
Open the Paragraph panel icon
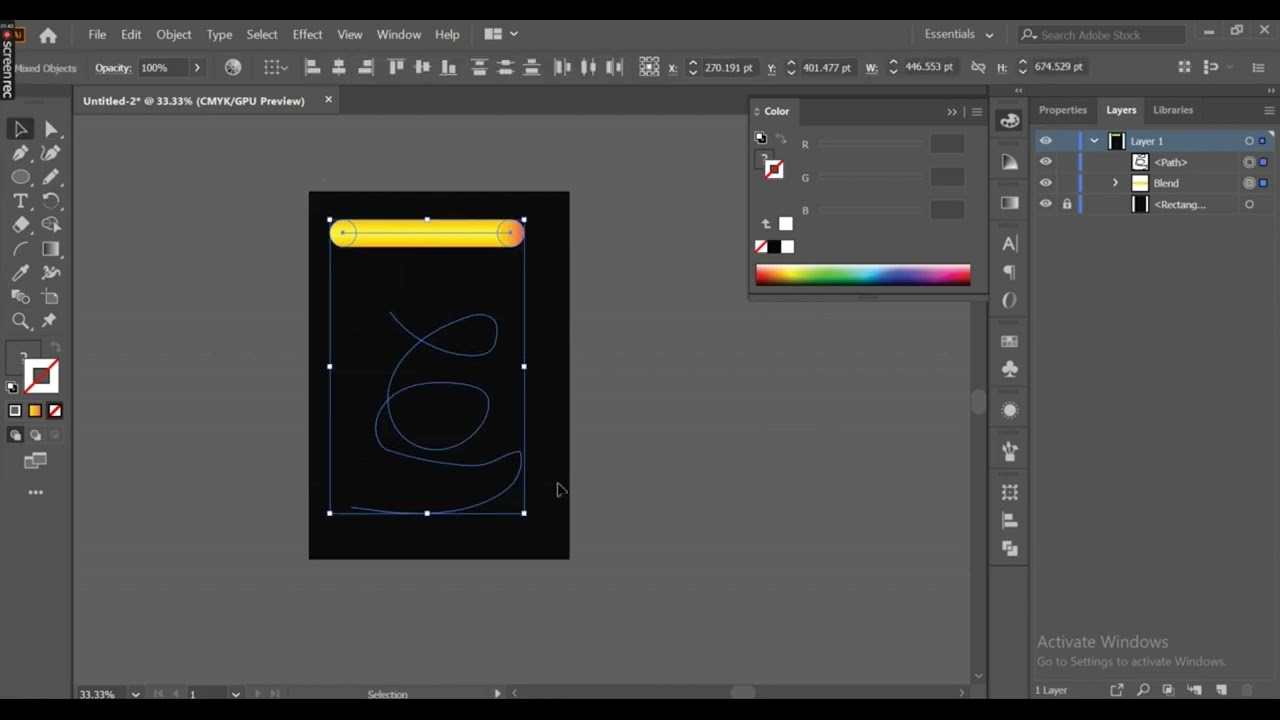(1010, 272)
